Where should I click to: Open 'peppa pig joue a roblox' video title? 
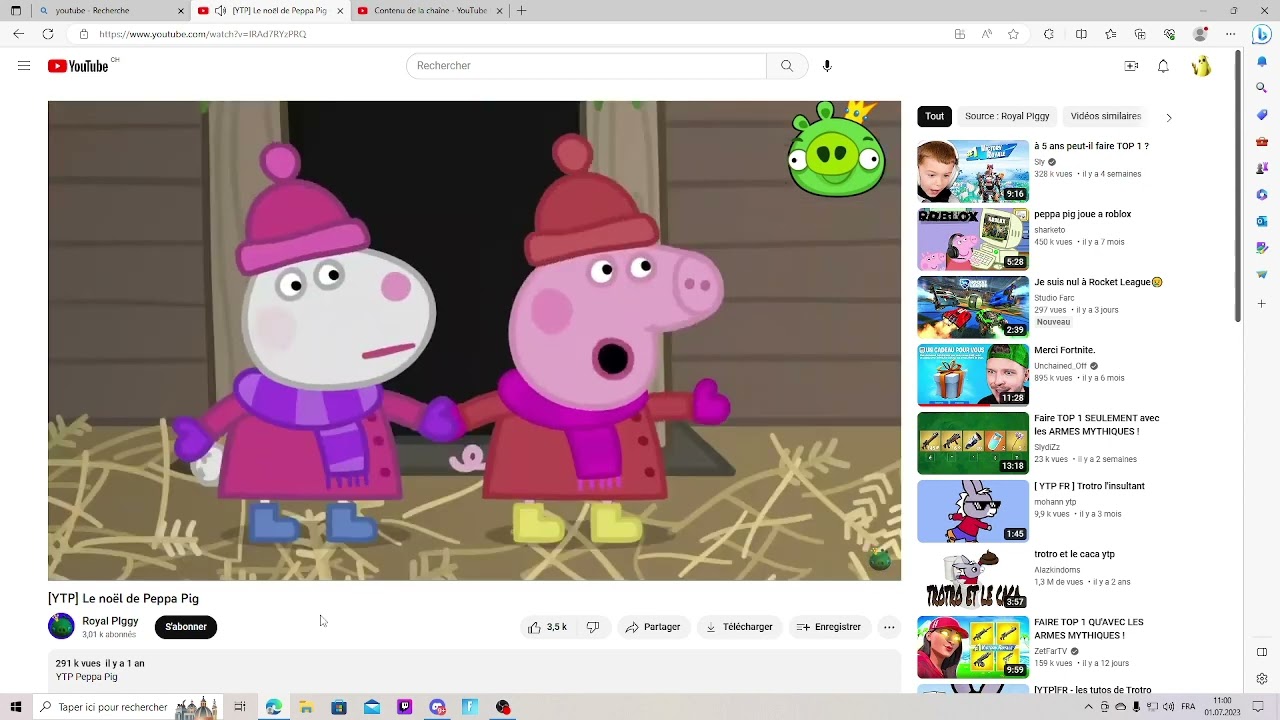click(x=1083, y=214)
